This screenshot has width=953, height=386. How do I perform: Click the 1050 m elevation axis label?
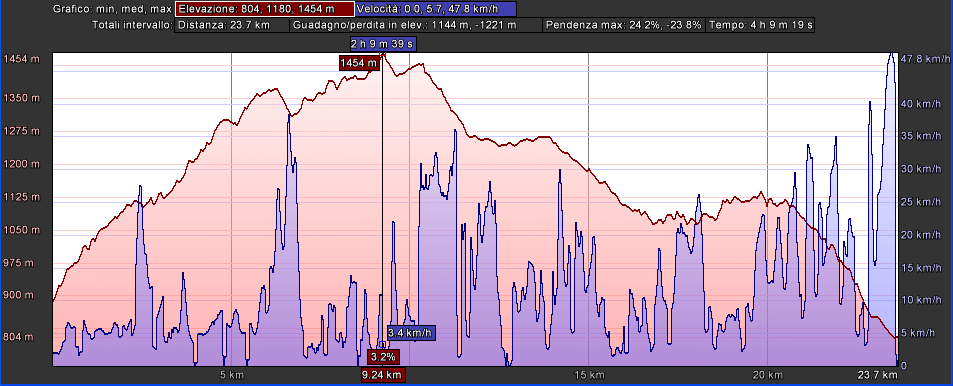(21, 229)
